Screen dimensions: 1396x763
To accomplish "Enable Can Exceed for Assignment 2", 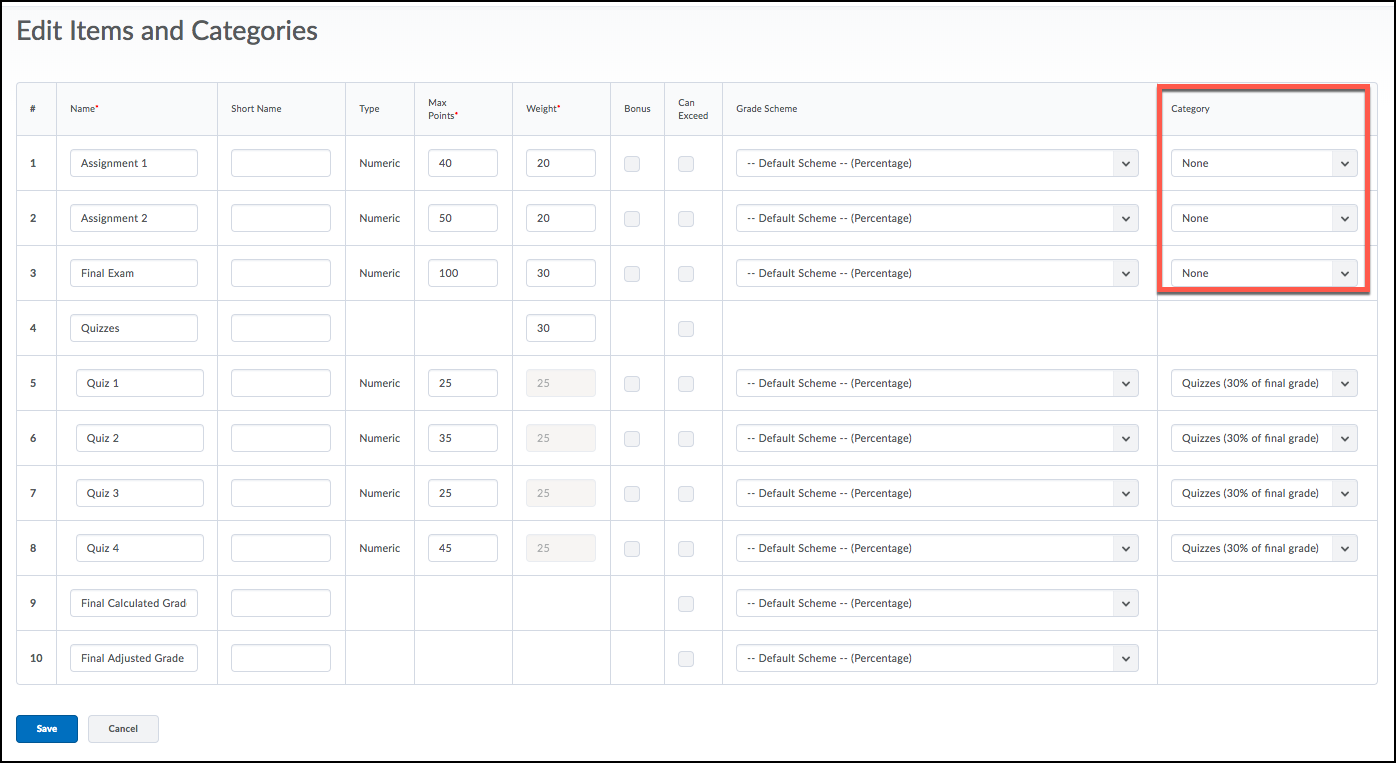I will pos(686,219).
